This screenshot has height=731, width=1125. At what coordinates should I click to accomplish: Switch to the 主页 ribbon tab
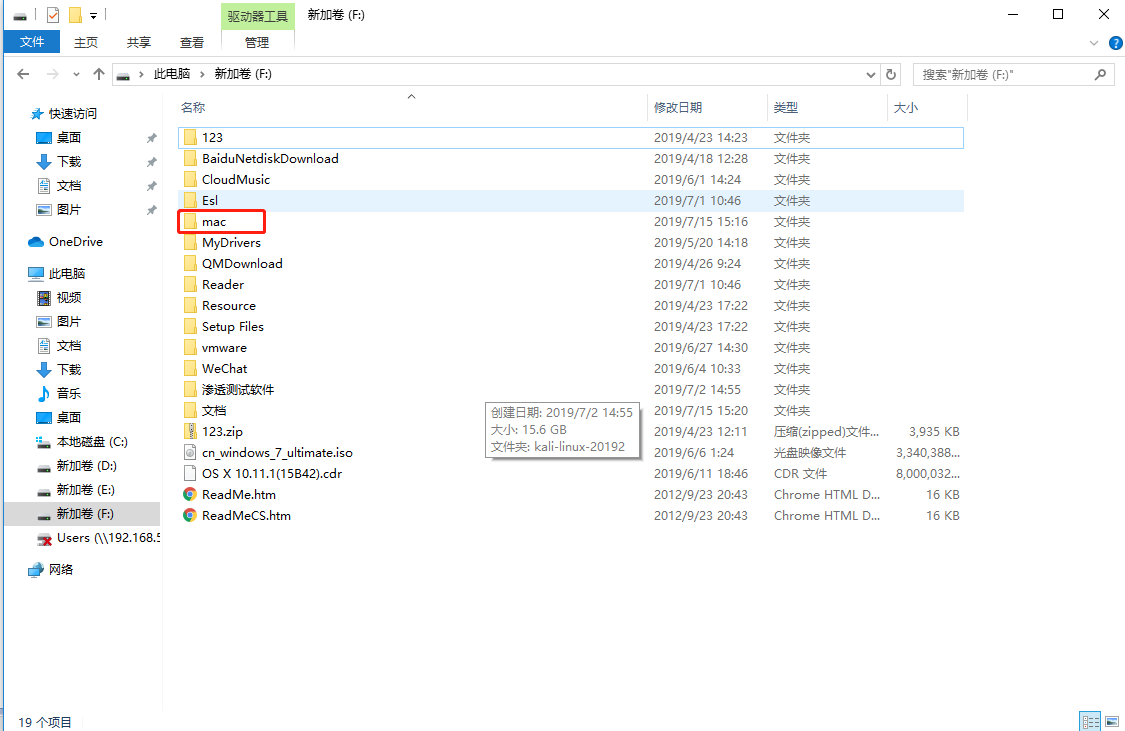[x=86, y=42]
